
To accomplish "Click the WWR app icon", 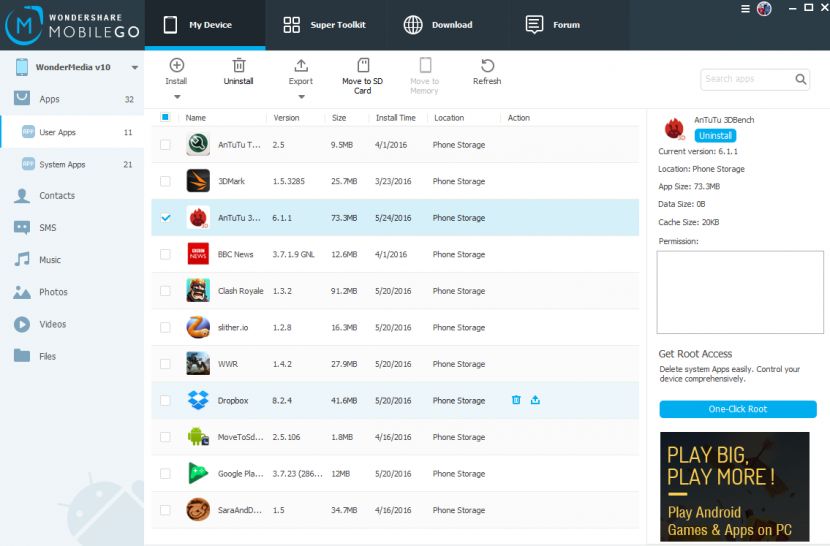I will (198, 364).
